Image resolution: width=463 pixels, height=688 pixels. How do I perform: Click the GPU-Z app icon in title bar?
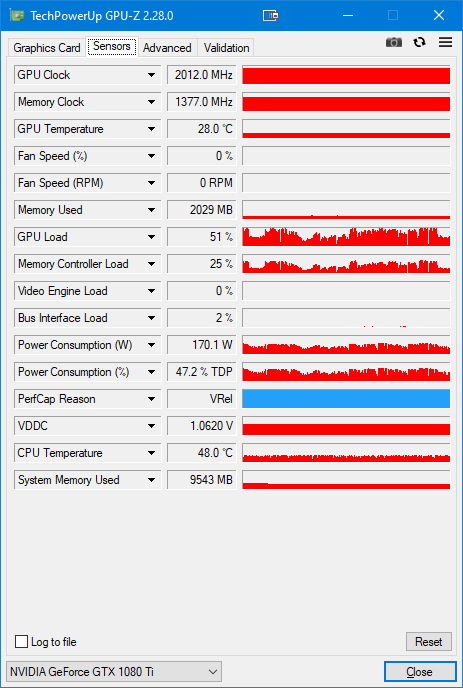click(17, 16)
